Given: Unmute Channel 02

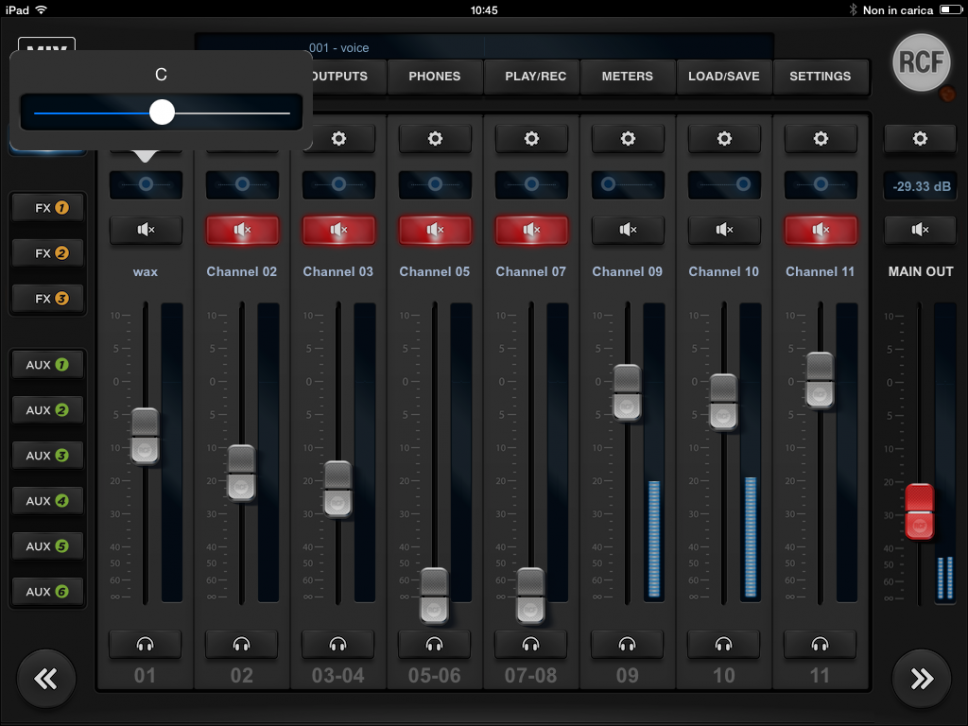Looking at the screenshot, I should click(x=242, y=230).
